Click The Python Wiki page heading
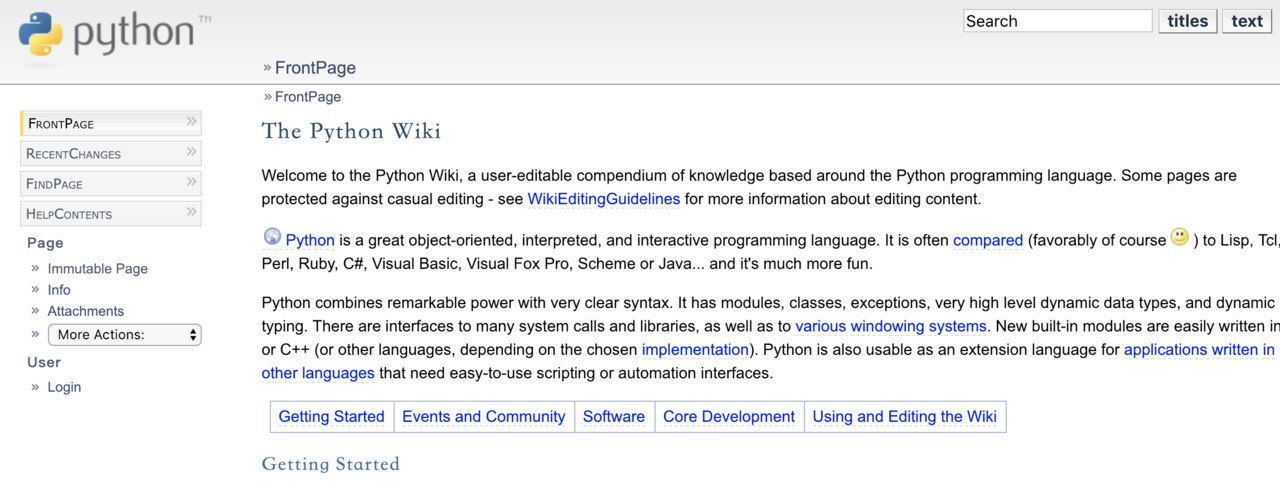This screenshot has width=1280, height=481. (x=351, y=132)
